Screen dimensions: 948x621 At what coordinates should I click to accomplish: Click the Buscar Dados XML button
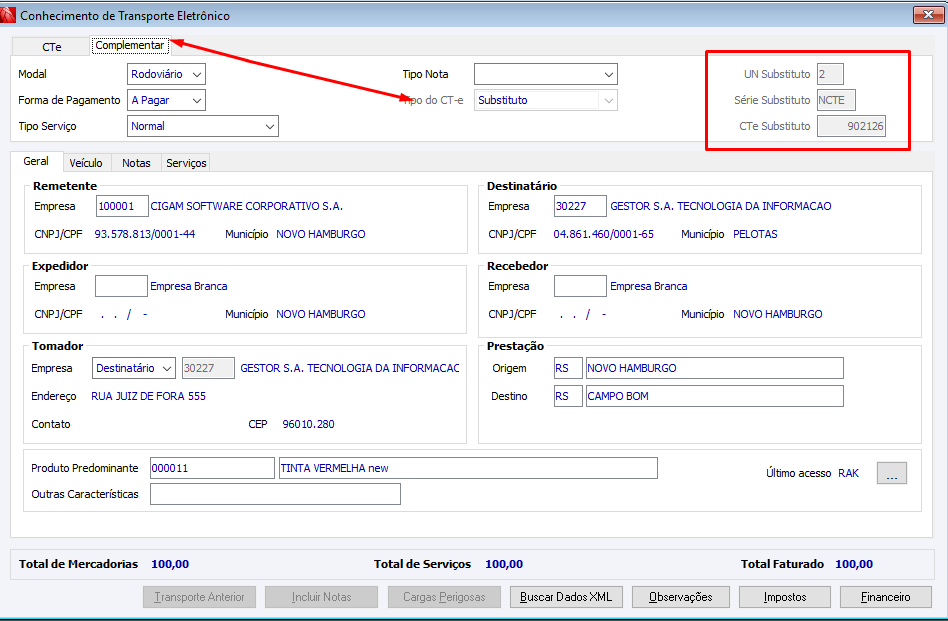coord(566,597)
